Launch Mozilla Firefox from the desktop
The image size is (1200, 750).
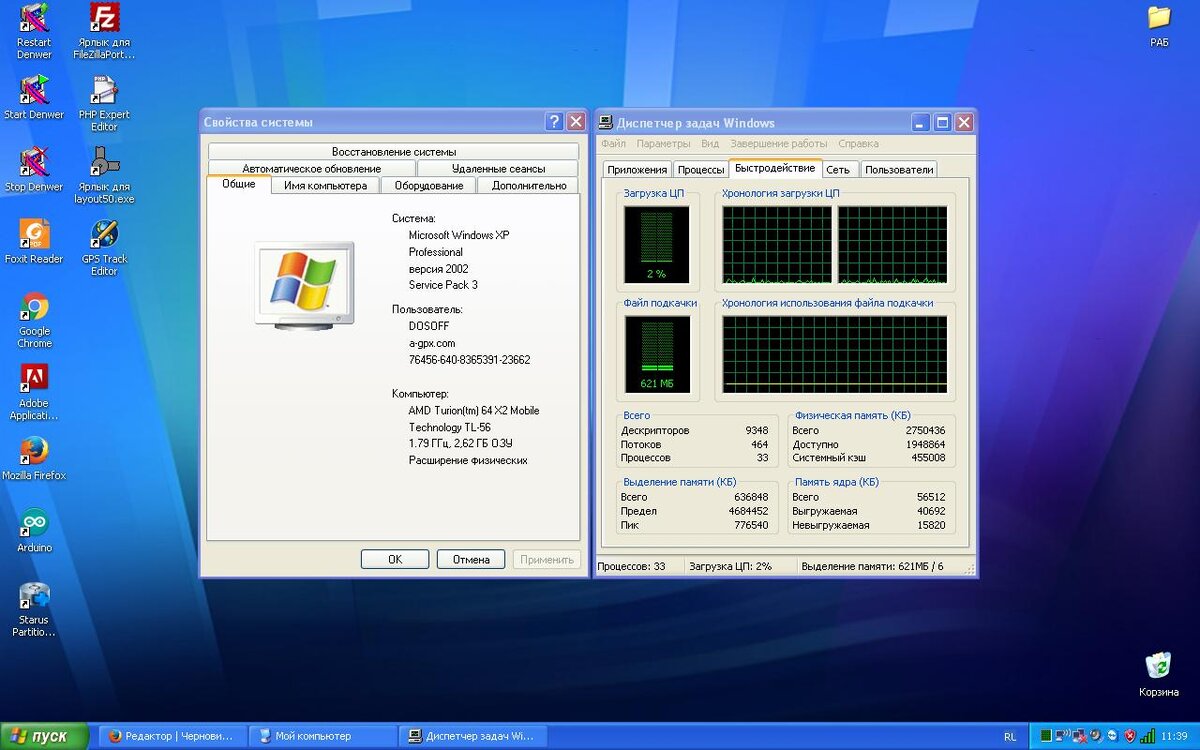[x=34, y=451]
